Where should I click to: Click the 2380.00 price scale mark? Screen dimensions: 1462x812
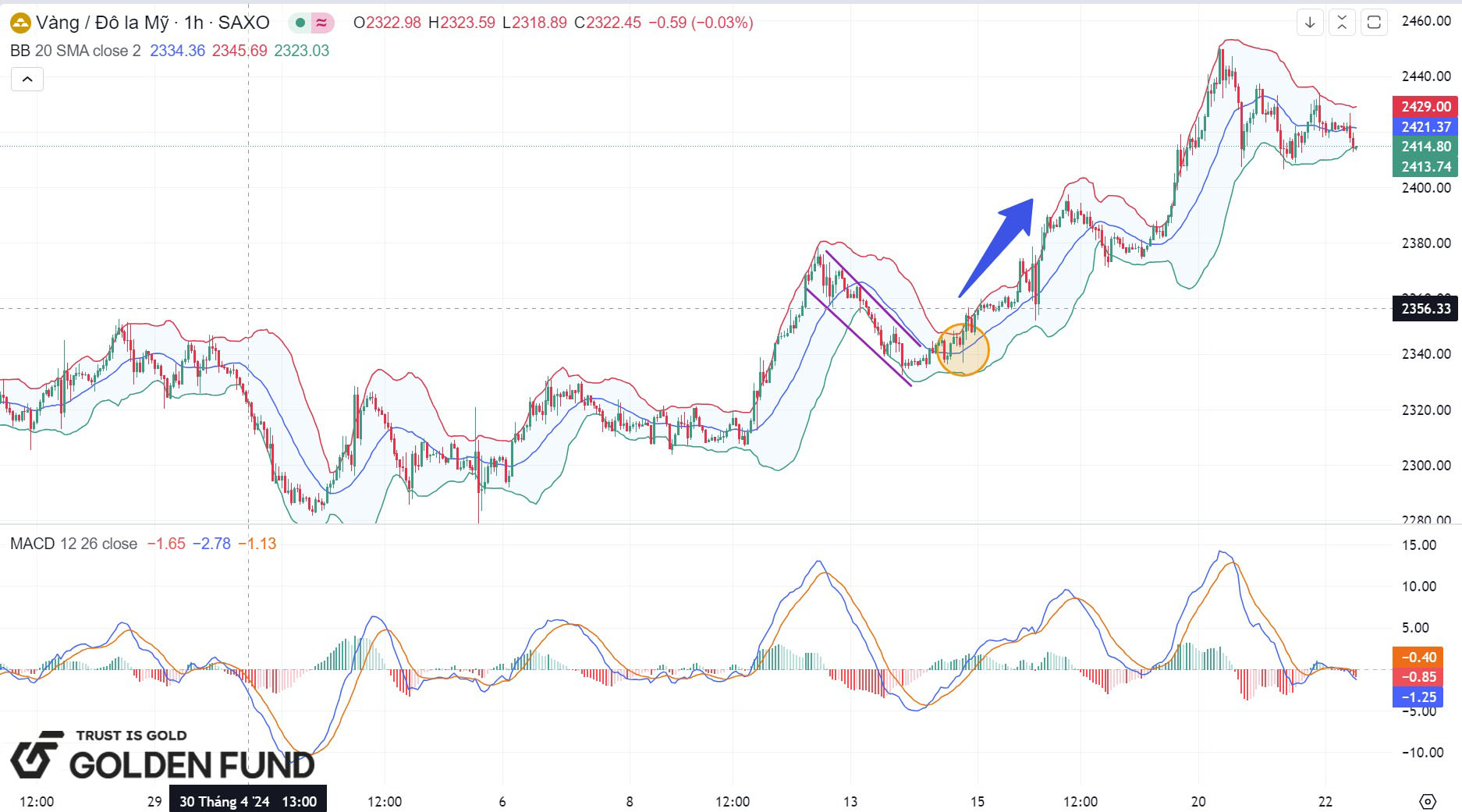(x=1426, y=243)
